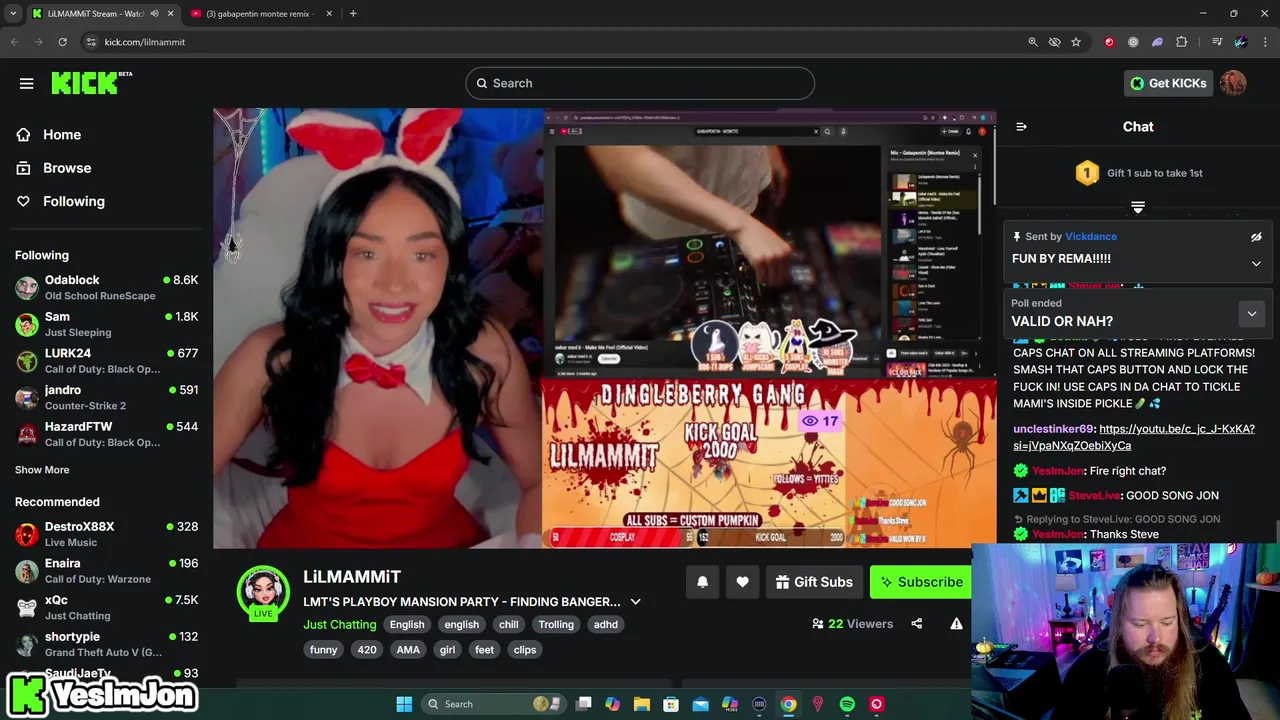1280x720 pixels.
Task: Hide the pinned message by Vickdance
Action: click(x=1256, y=237)
